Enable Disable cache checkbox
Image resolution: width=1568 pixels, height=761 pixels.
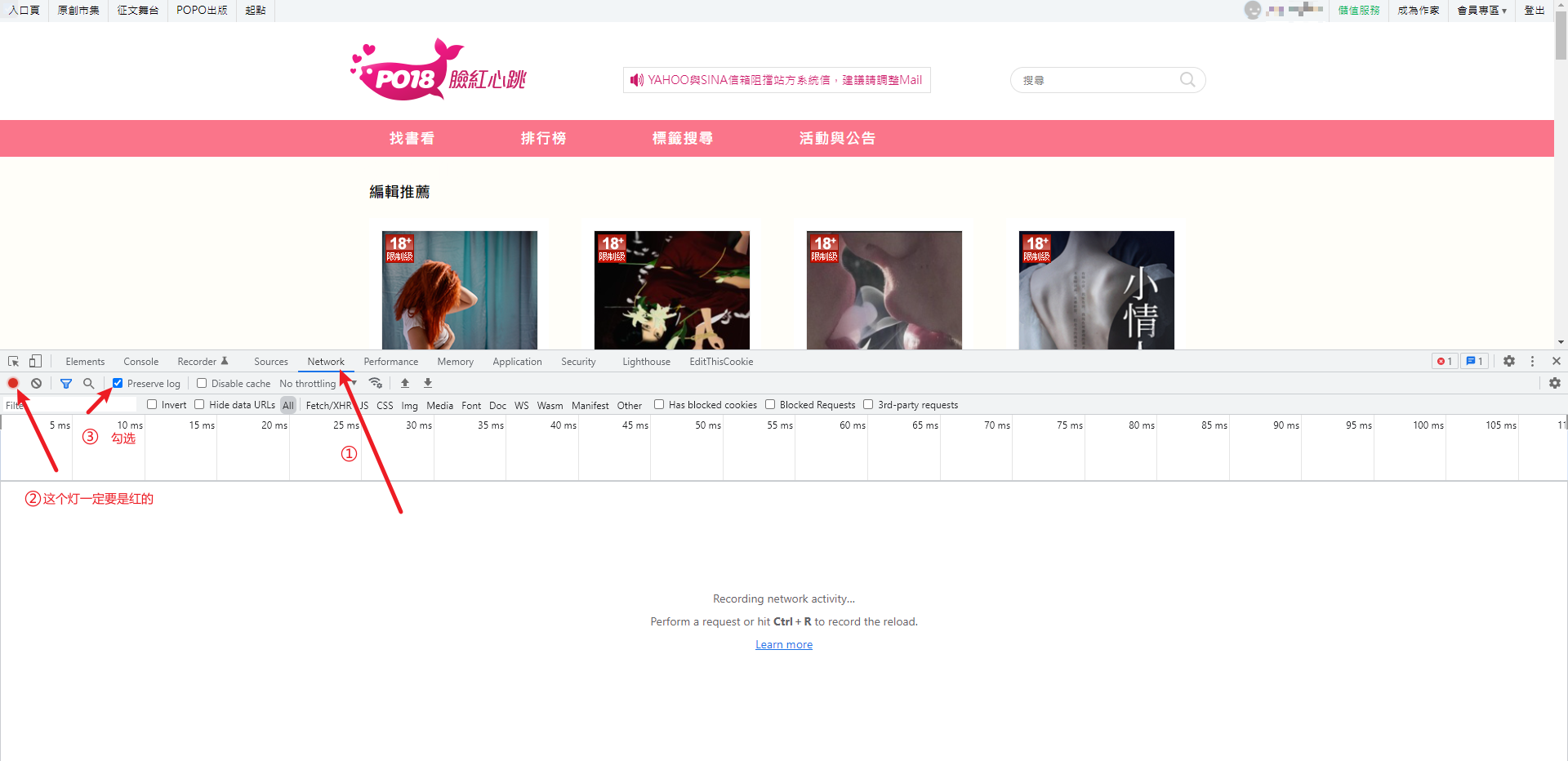click(202, 383)
